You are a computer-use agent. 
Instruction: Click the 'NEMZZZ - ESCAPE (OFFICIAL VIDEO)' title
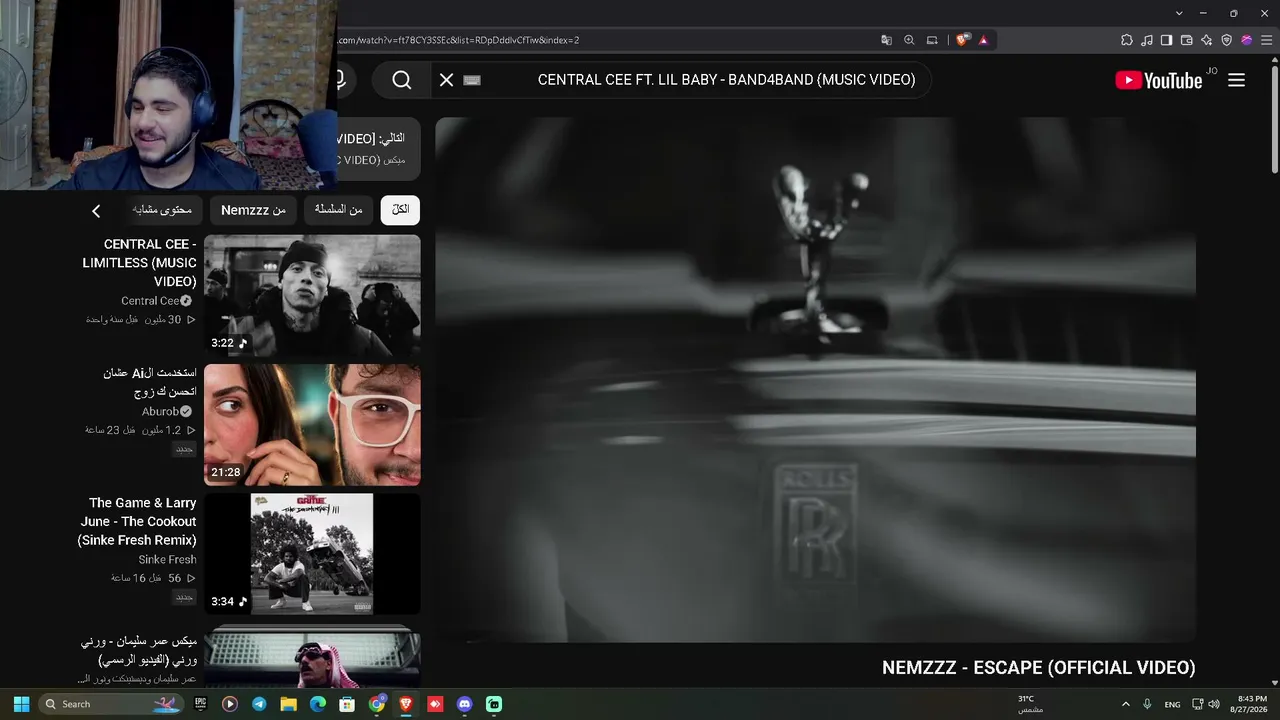1039,668
